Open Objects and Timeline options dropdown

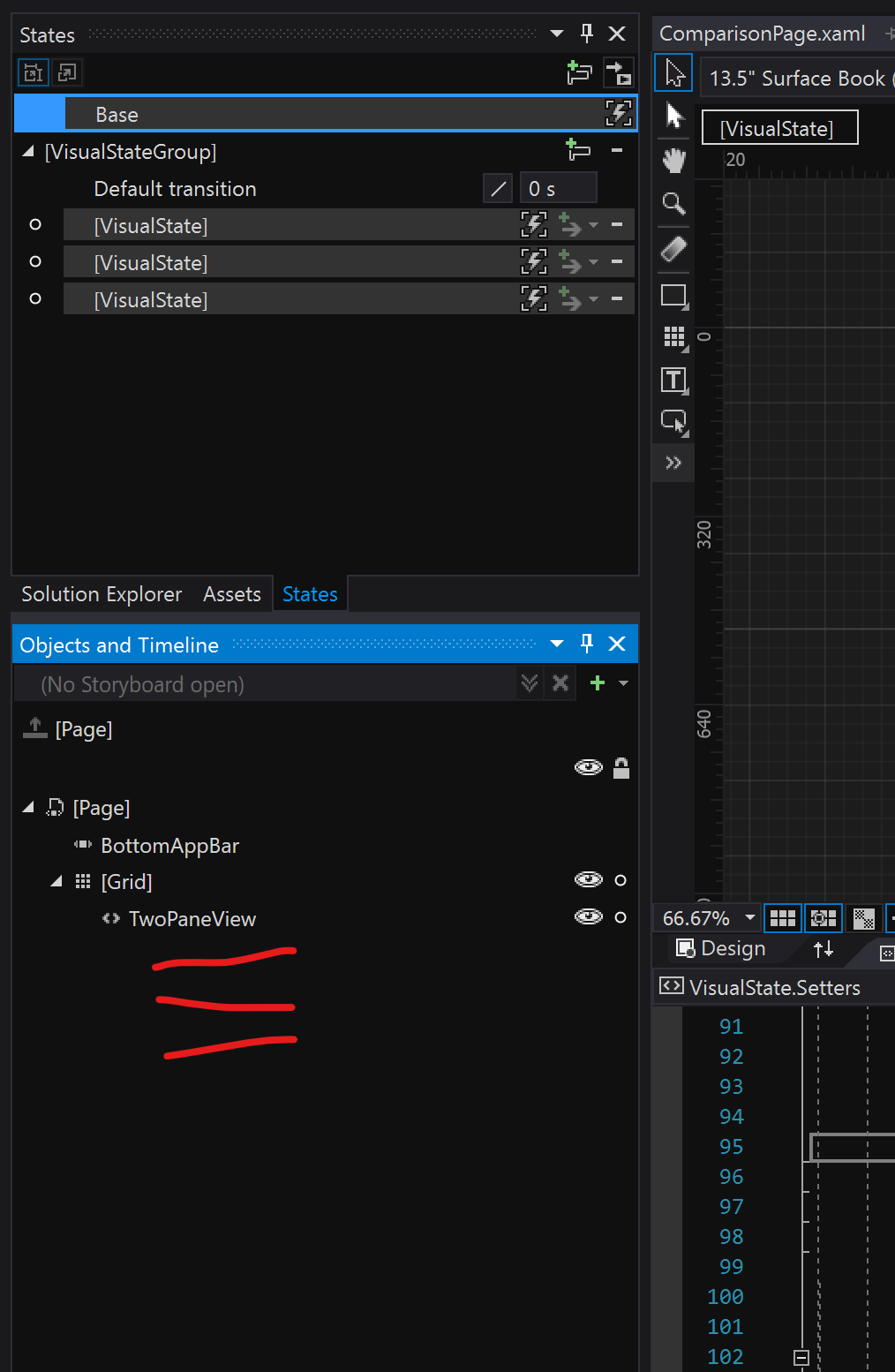click(x=557, y=644)
